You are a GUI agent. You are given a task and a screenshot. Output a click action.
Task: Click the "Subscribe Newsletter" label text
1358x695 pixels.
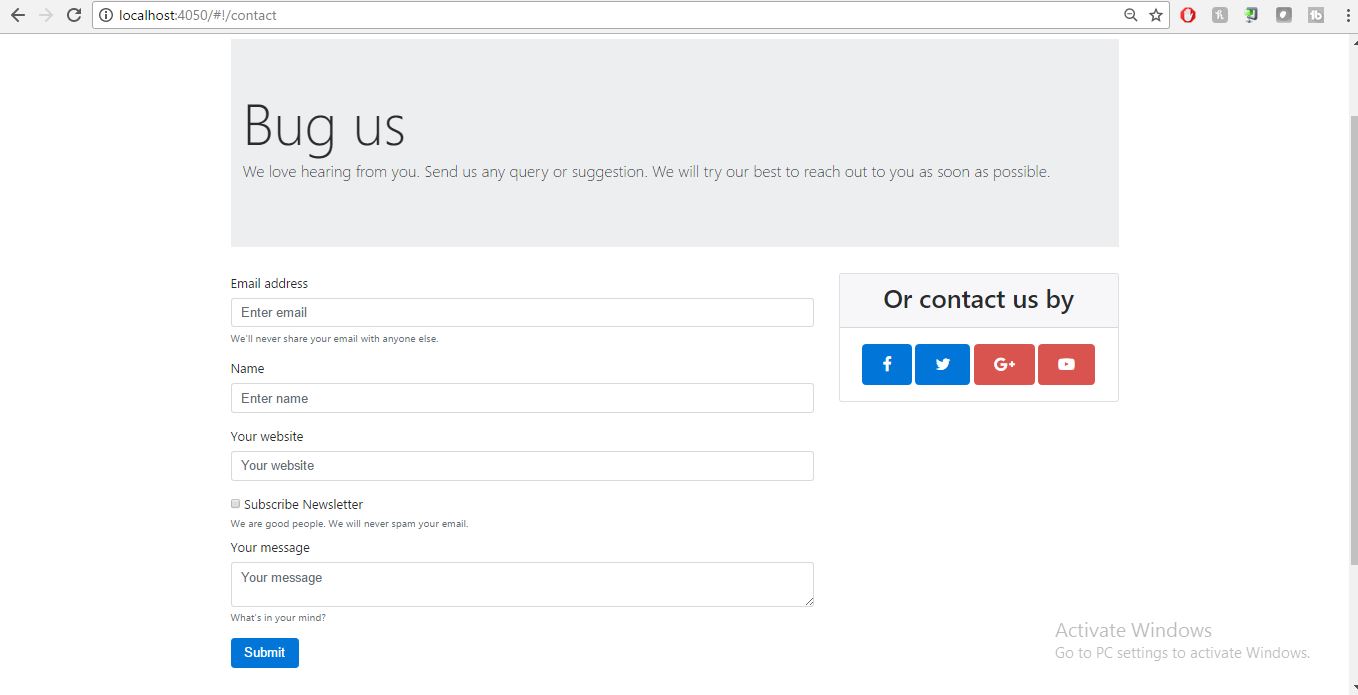pyautogui.click(x=304, y=505)
